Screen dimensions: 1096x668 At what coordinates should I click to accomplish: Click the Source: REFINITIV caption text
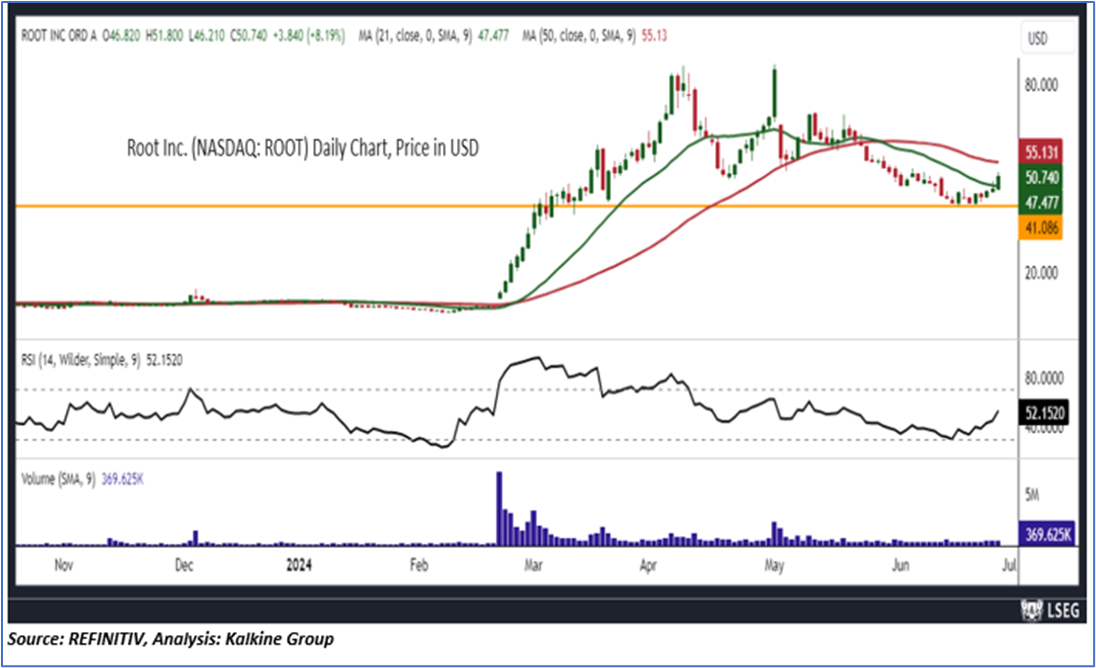tap(171, 639)
